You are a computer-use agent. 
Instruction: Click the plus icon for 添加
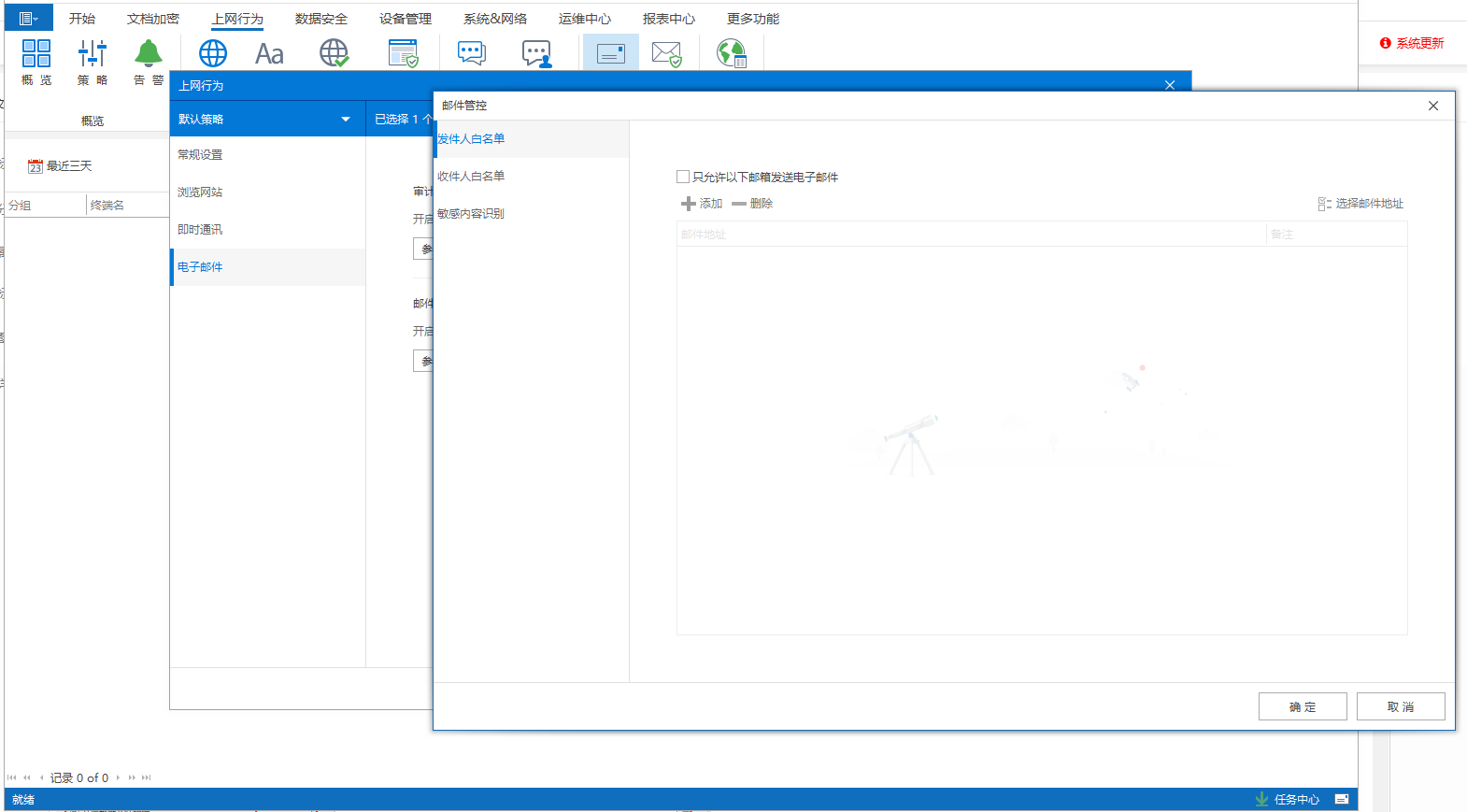tap(689, 204)
